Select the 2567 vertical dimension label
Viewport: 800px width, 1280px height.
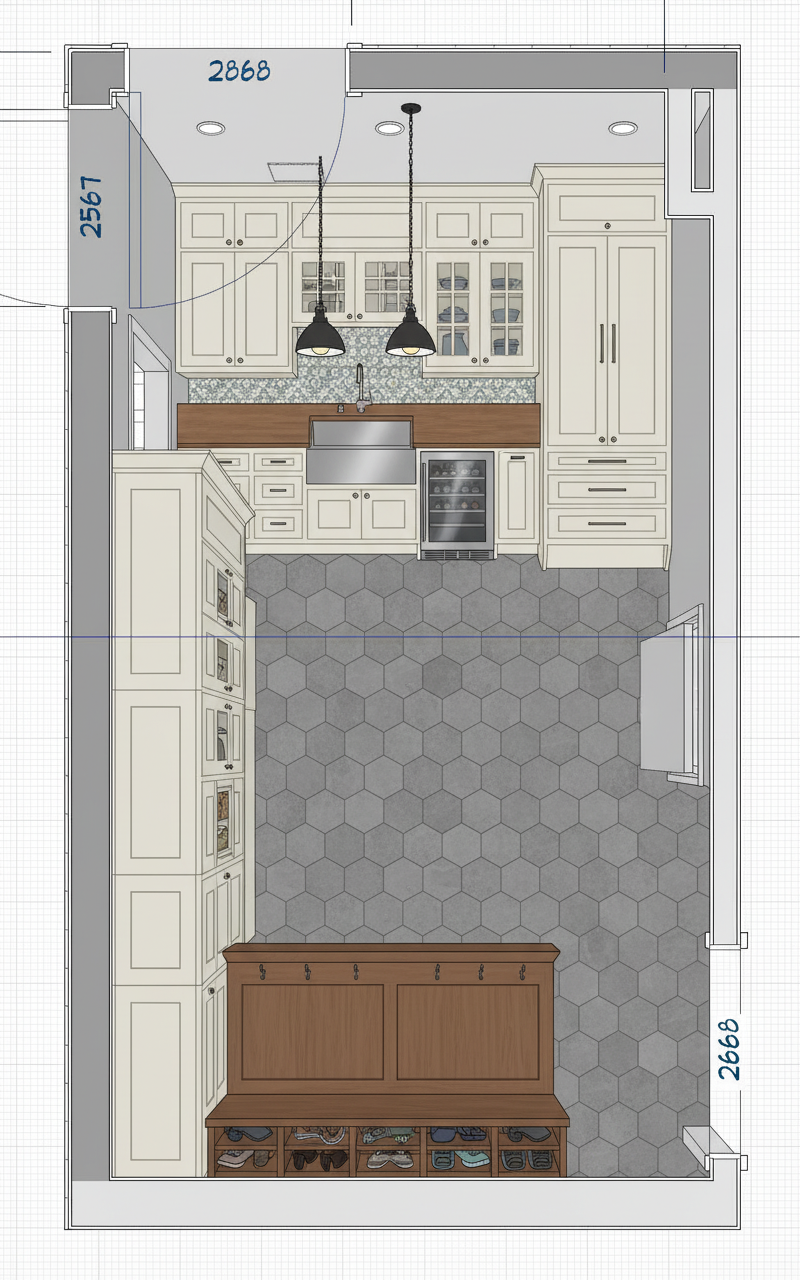(91, 206)
